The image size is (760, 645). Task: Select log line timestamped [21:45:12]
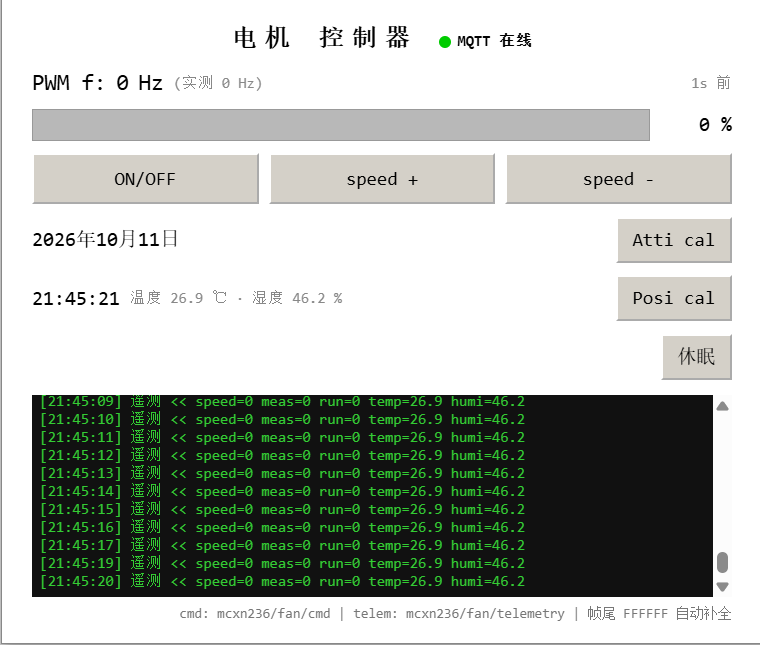pyautogui.click(x=282, y=455)
